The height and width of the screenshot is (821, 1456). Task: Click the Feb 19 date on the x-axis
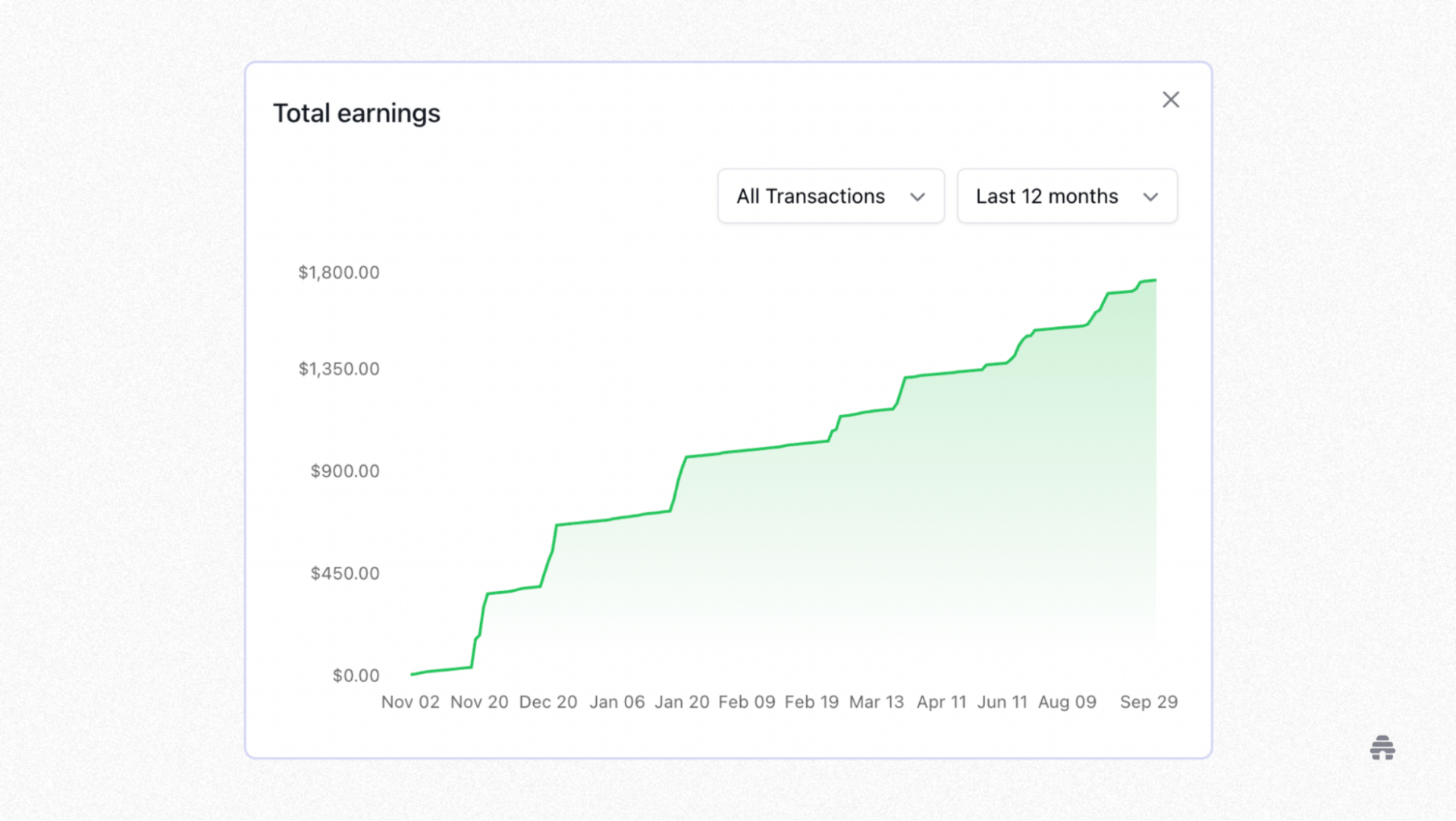(811, 702)
